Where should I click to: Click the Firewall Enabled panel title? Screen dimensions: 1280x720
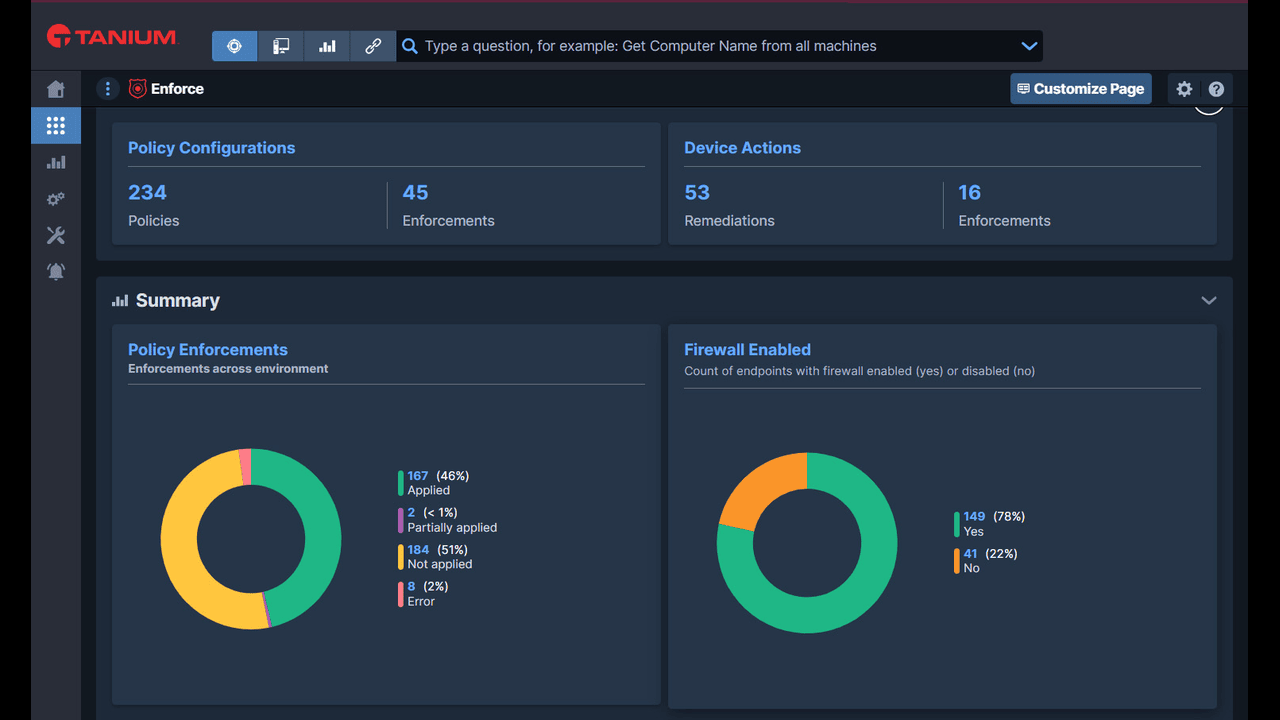(x=747, y=350)
